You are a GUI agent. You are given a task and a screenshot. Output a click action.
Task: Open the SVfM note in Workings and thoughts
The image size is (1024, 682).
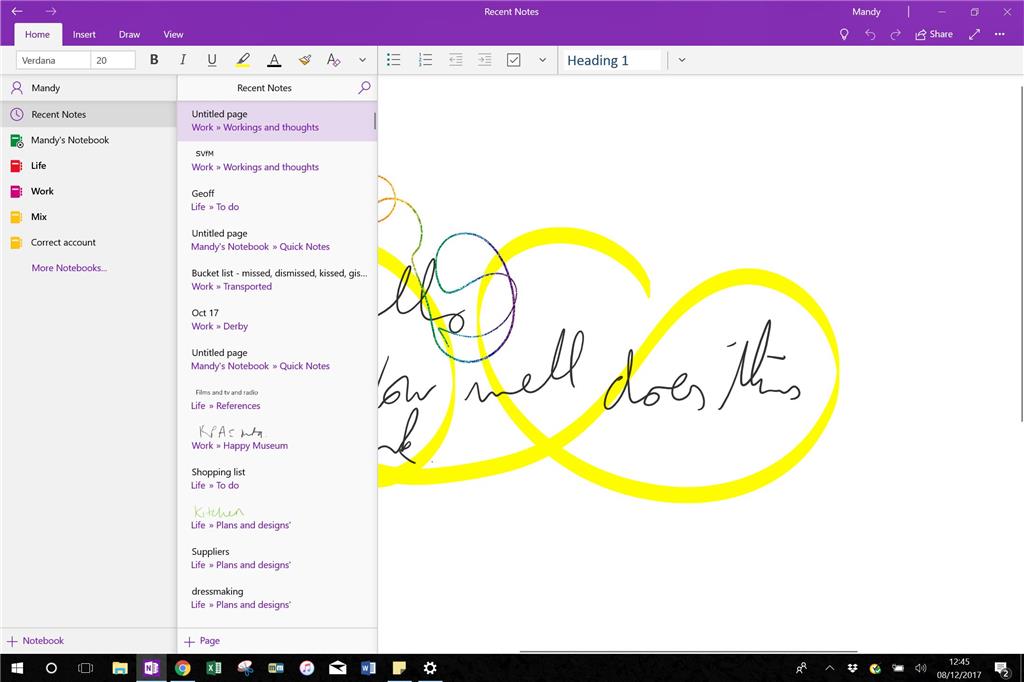(x=276, y=161)
